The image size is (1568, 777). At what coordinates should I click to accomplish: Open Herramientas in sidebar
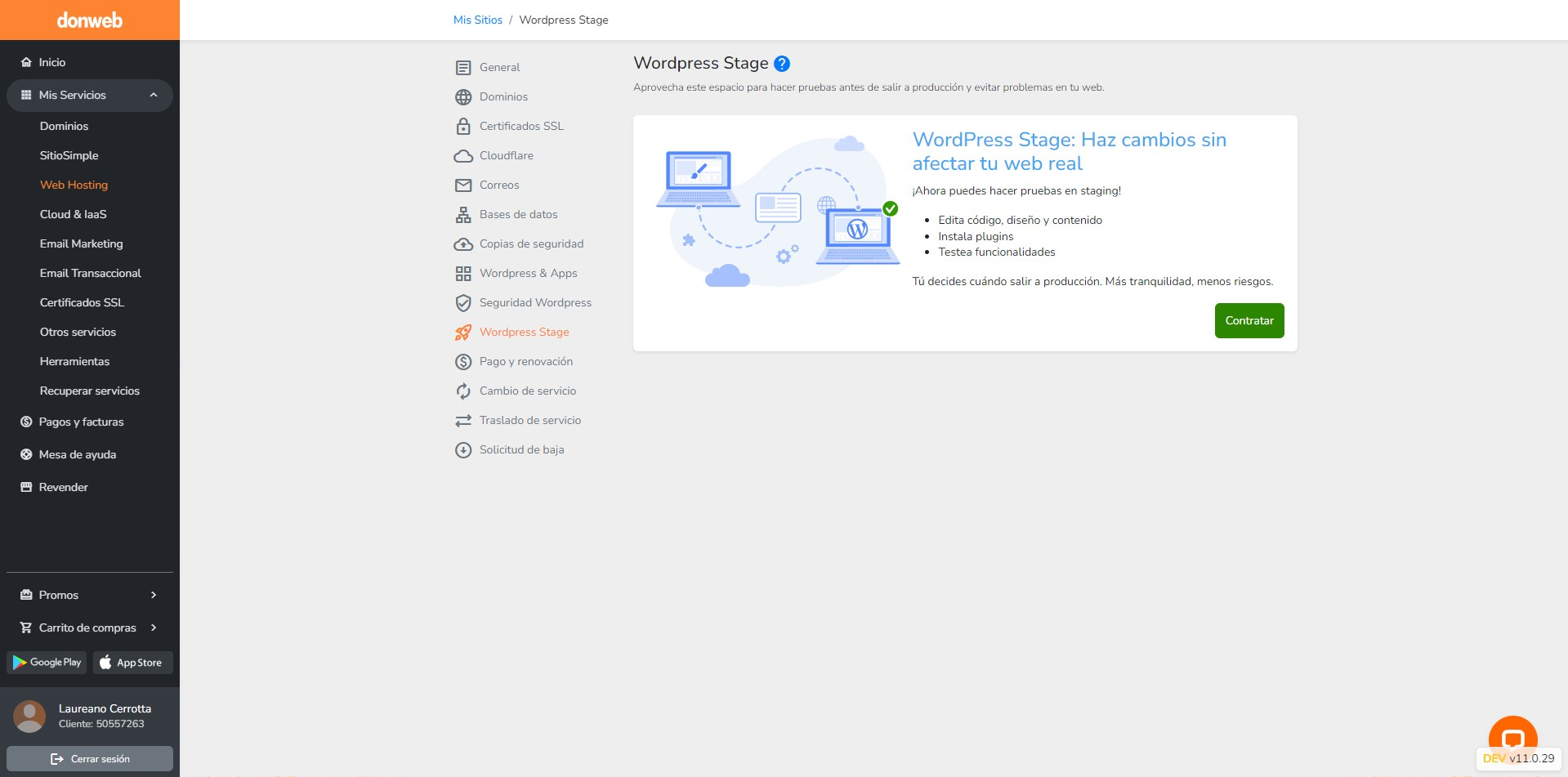pyautogui.click(x=74, y=361)
